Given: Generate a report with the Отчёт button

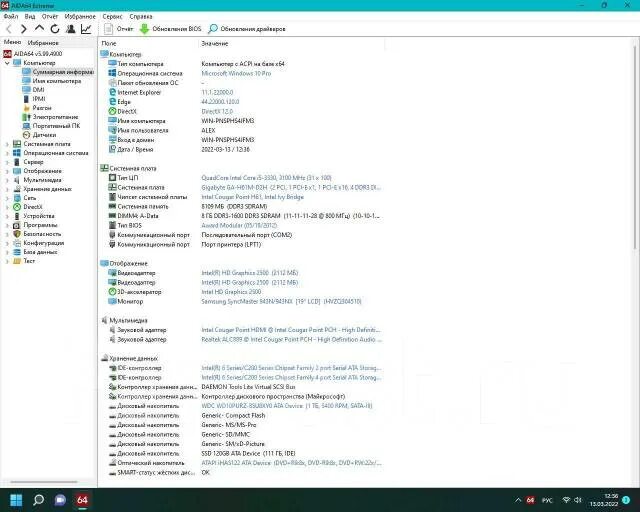Looking at the screenshot, I should click(x=118, y=29).
